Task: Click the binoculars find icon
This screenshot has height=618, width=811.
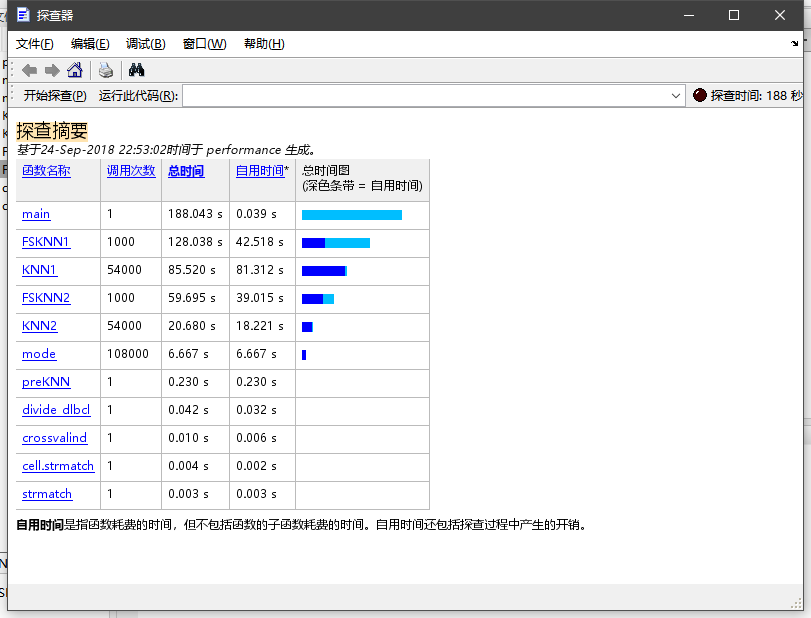Action: [x=137, y=70]
